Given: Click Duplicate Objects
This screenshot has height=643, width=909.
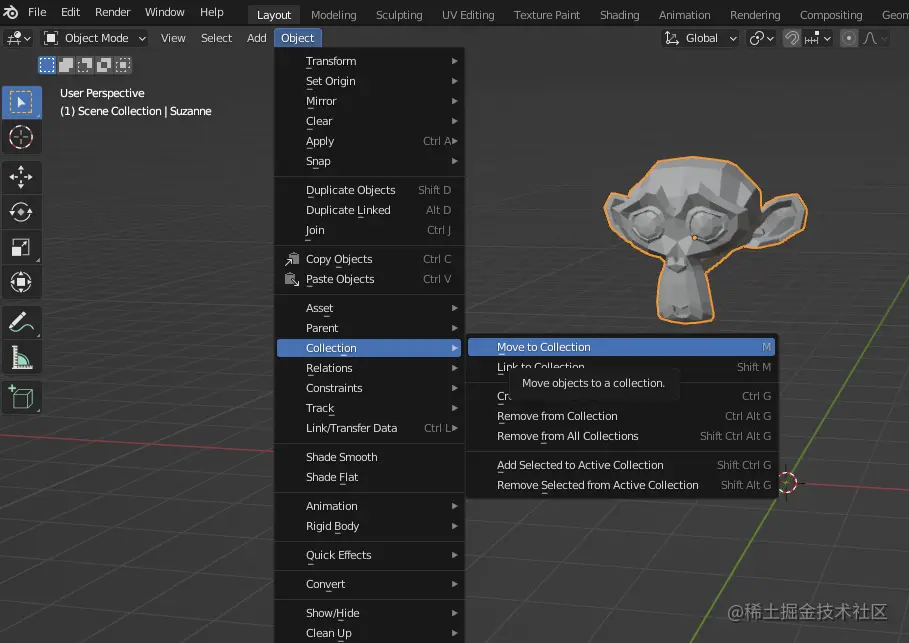Looking at the screenshot, I should pos(369,190).
